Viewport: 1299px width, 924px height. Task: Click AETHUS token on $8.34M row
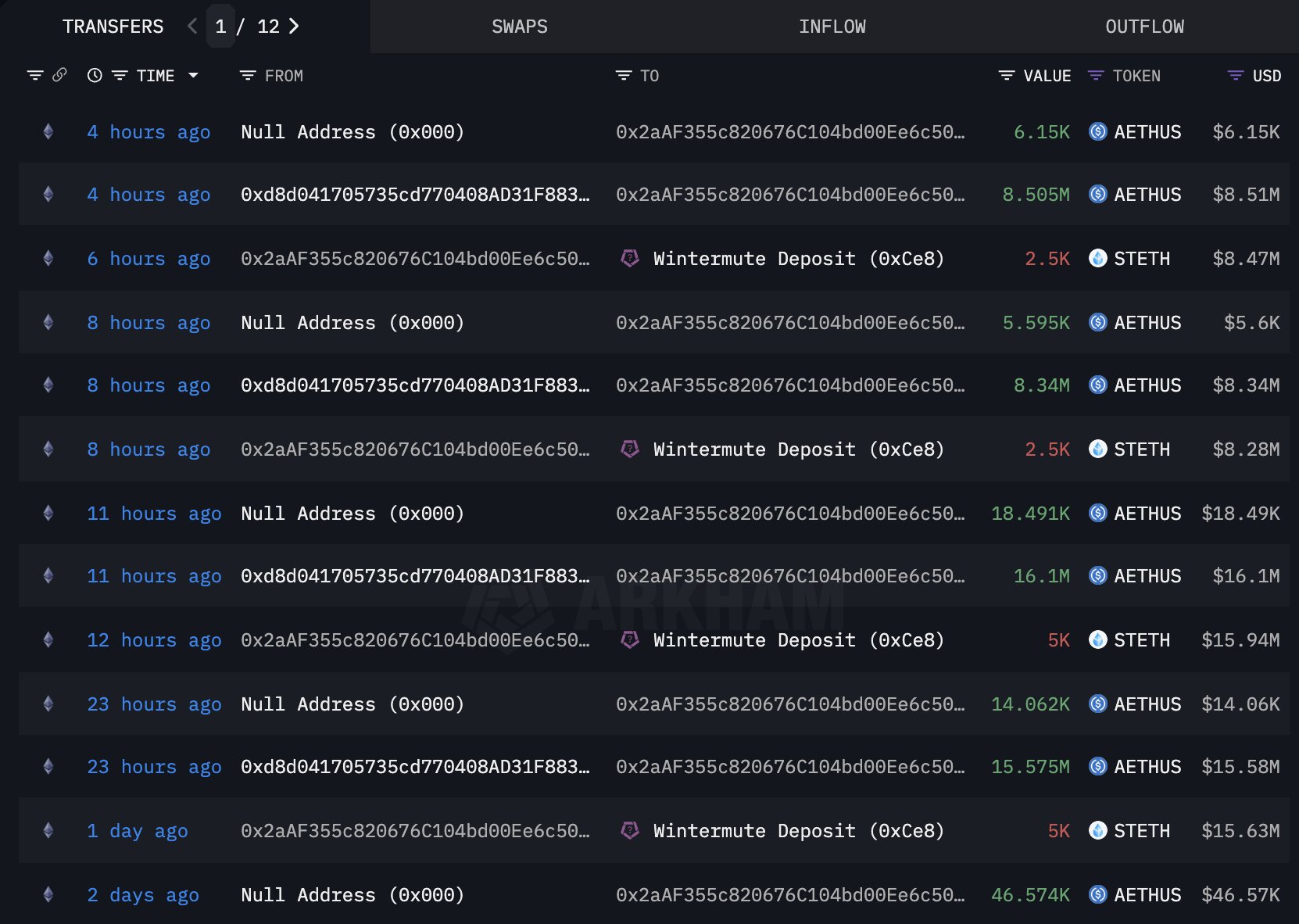(1147, 385)
